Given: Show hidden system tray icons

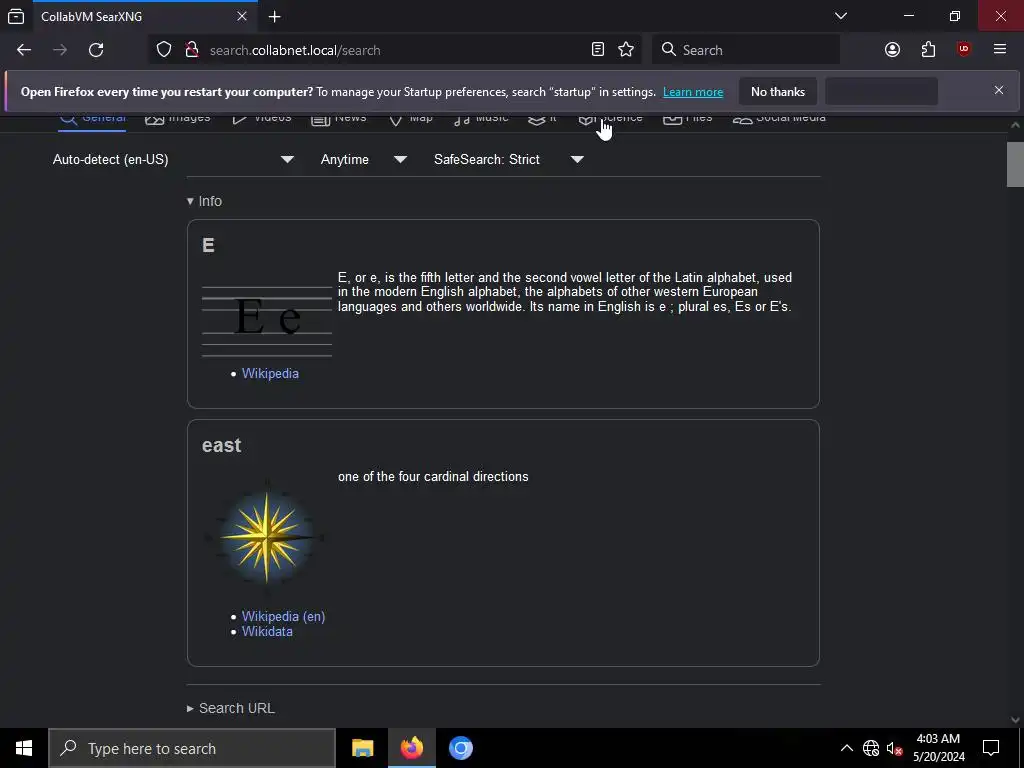Looking at the screenshot, I should click(x=846, y=748).
